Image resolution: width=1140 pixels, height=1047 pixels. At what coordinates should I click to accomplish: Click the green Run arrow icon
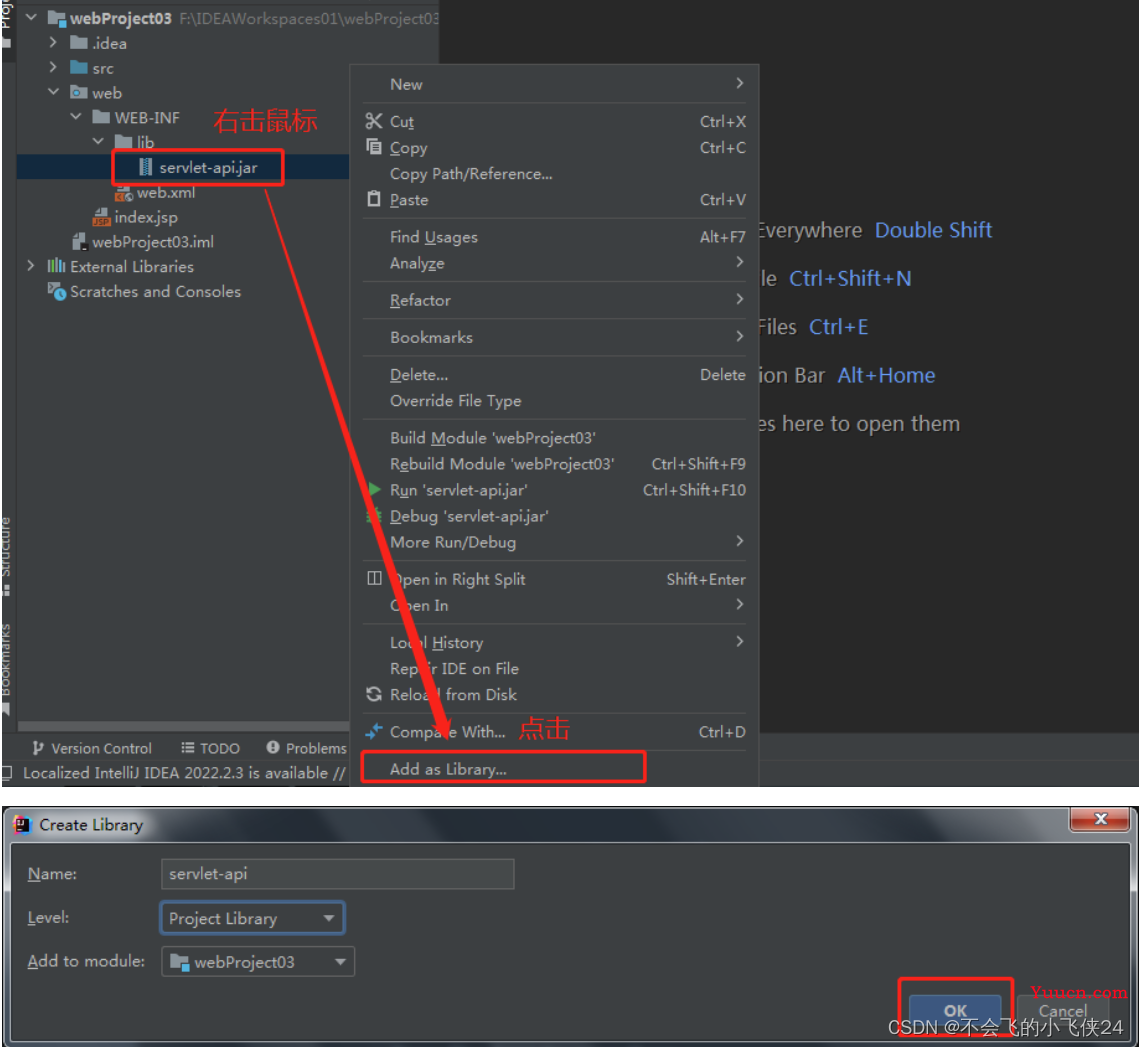point(374,489)
